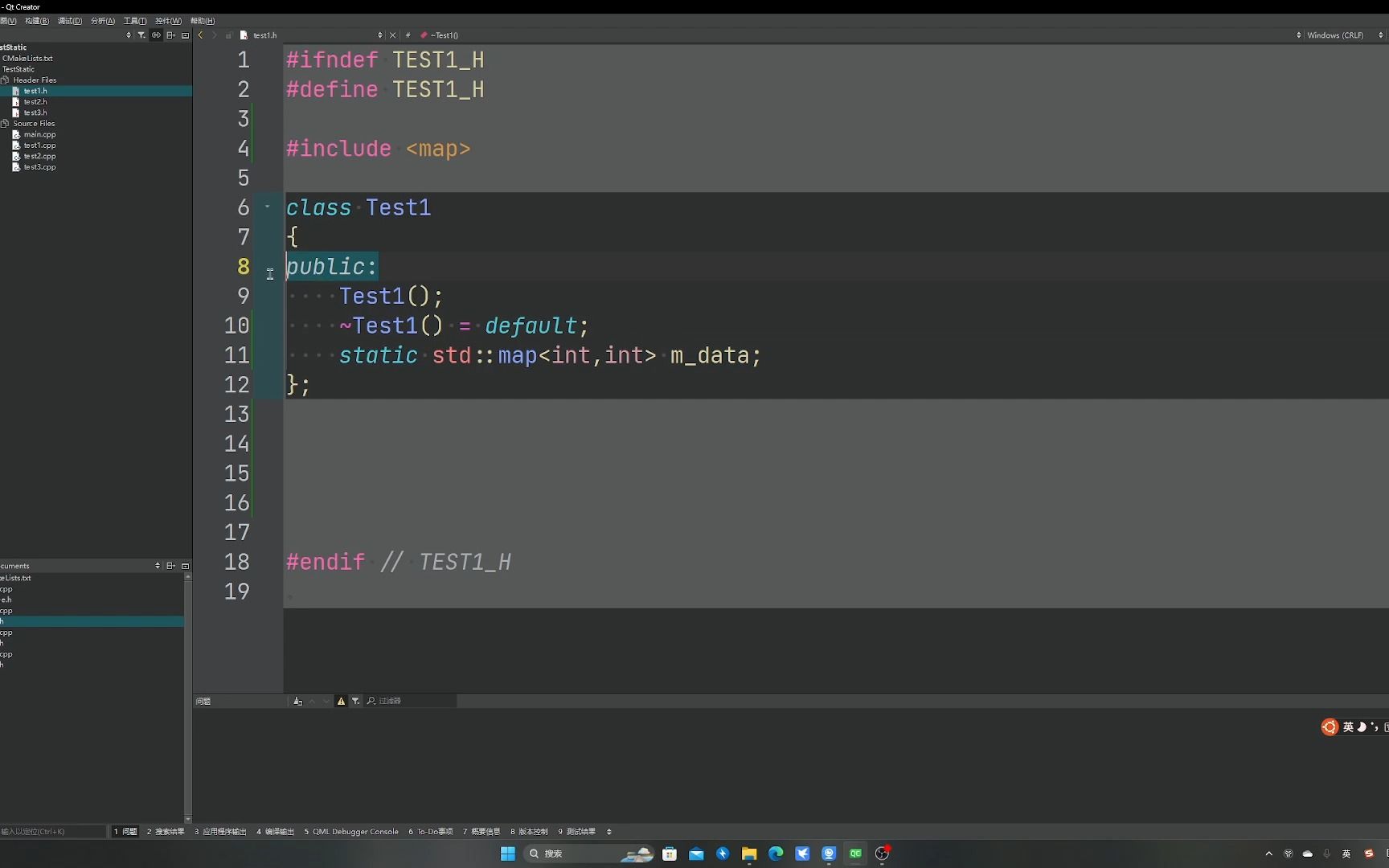Switch to the 7 概要信息 pane
This screenshot has height=868, width=1389.
pos(481,831)
